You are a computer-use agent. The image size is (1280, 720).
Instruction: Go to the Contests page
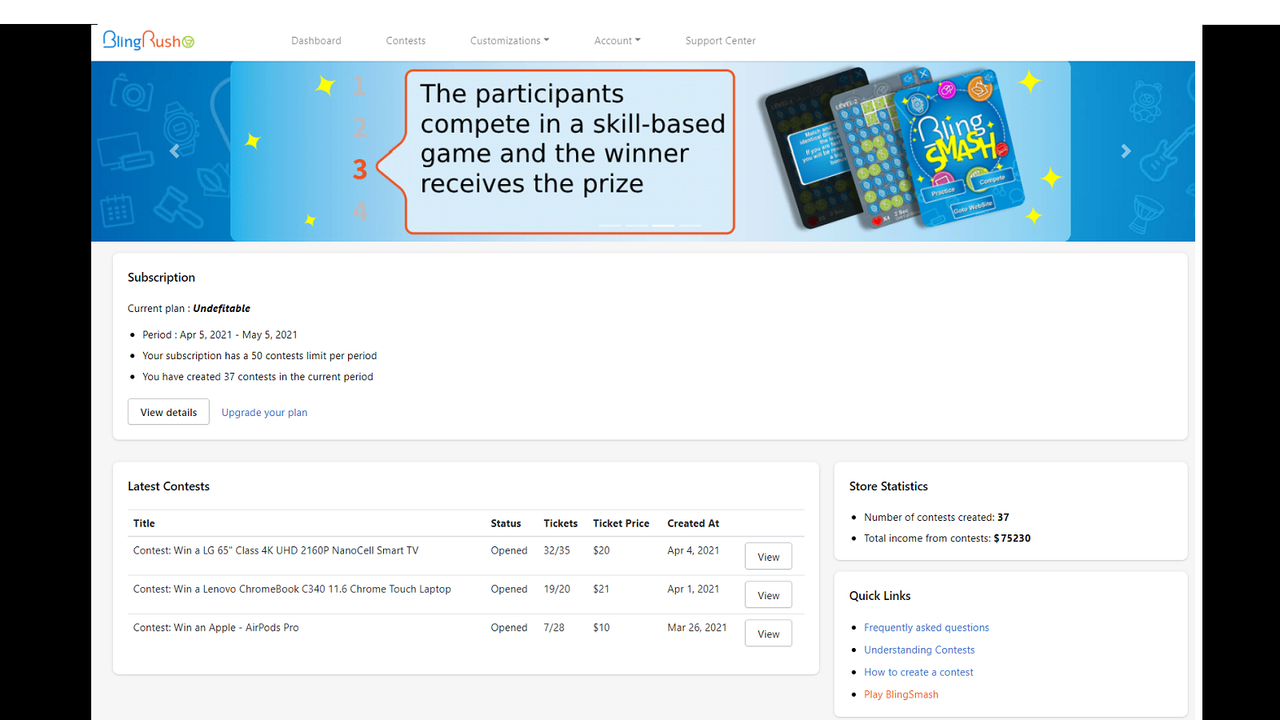(406, 41)
